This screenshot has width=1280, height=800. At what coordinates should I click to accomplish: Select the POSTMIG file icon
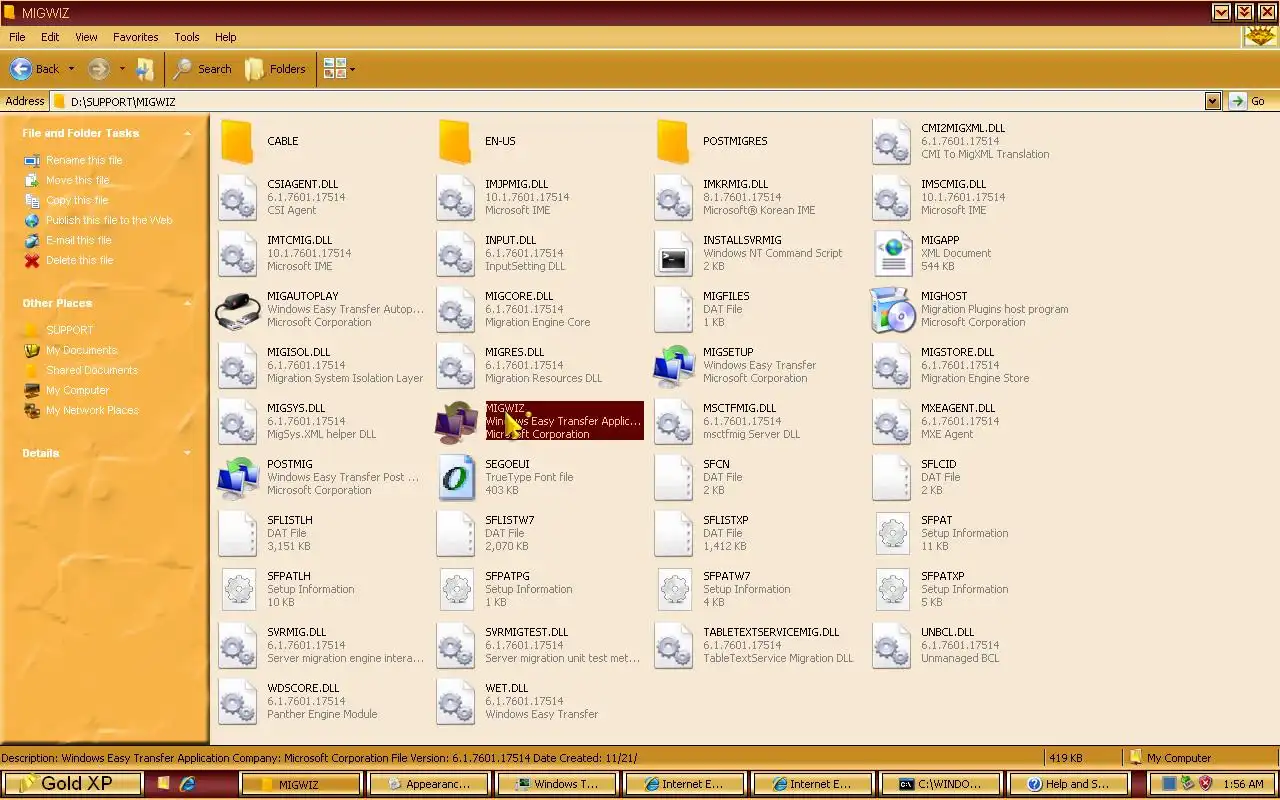[238, 477]
